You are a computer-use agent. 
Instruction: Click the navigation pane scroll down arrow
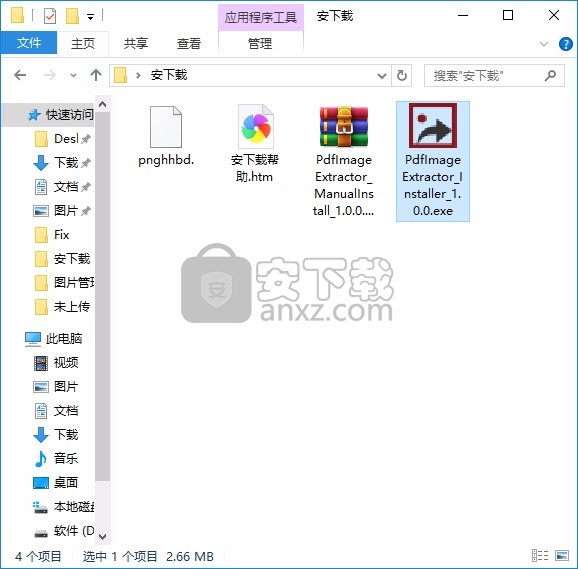point(102,536)
